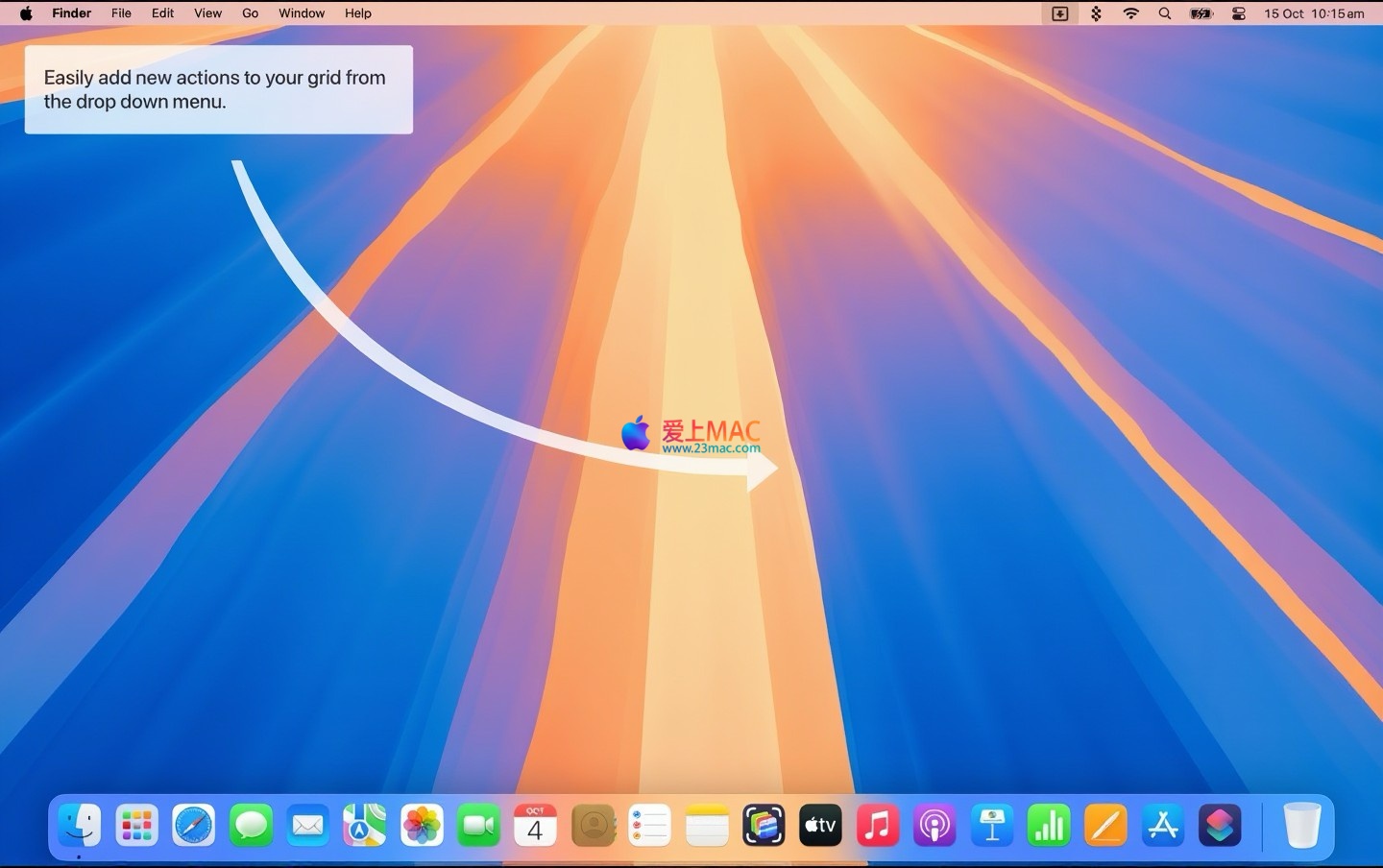1383x868 pixels.
Task: Click the date and time clock
Action: tap(1313, 13)
